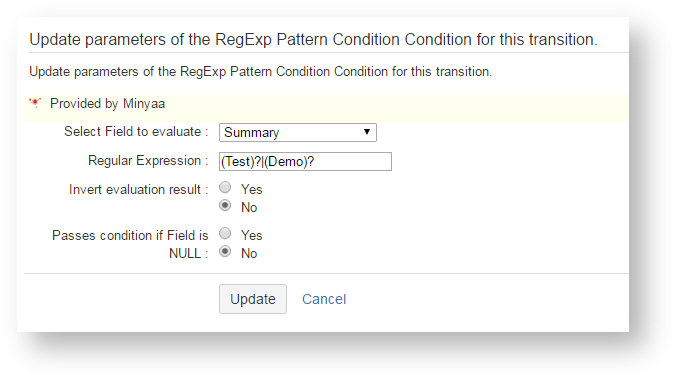
Task: Select Yes radio for Invert evaluation result
Action: tap(225, 187)
